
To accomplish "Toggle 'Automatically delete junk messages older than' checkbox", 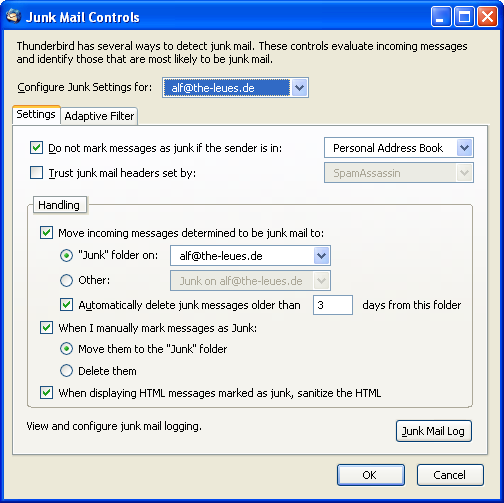I will click(x=66, y=305).
